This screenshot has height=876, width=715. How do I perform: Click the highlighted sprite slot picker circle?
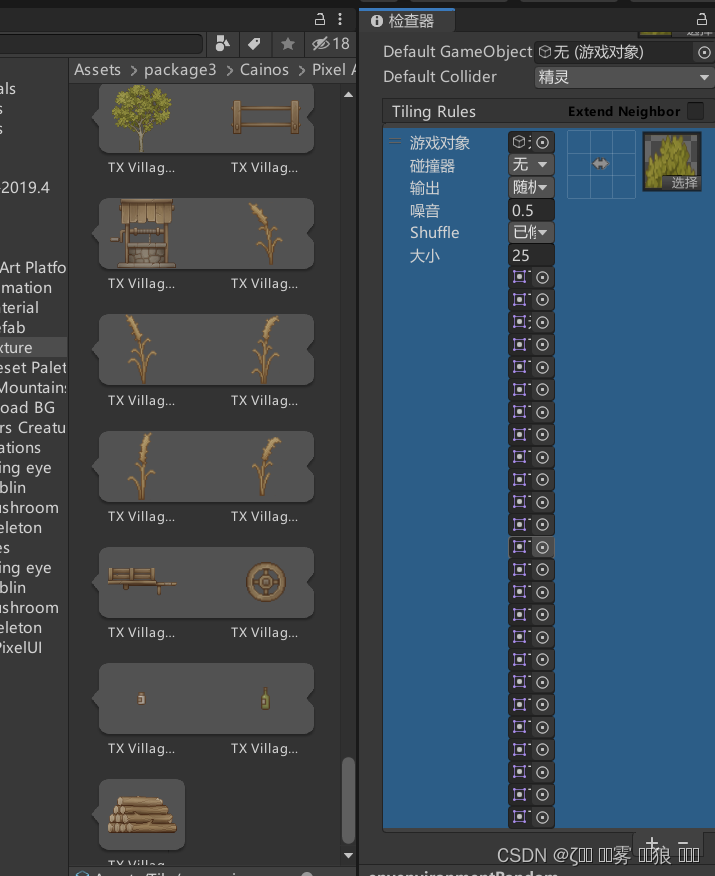542,548
